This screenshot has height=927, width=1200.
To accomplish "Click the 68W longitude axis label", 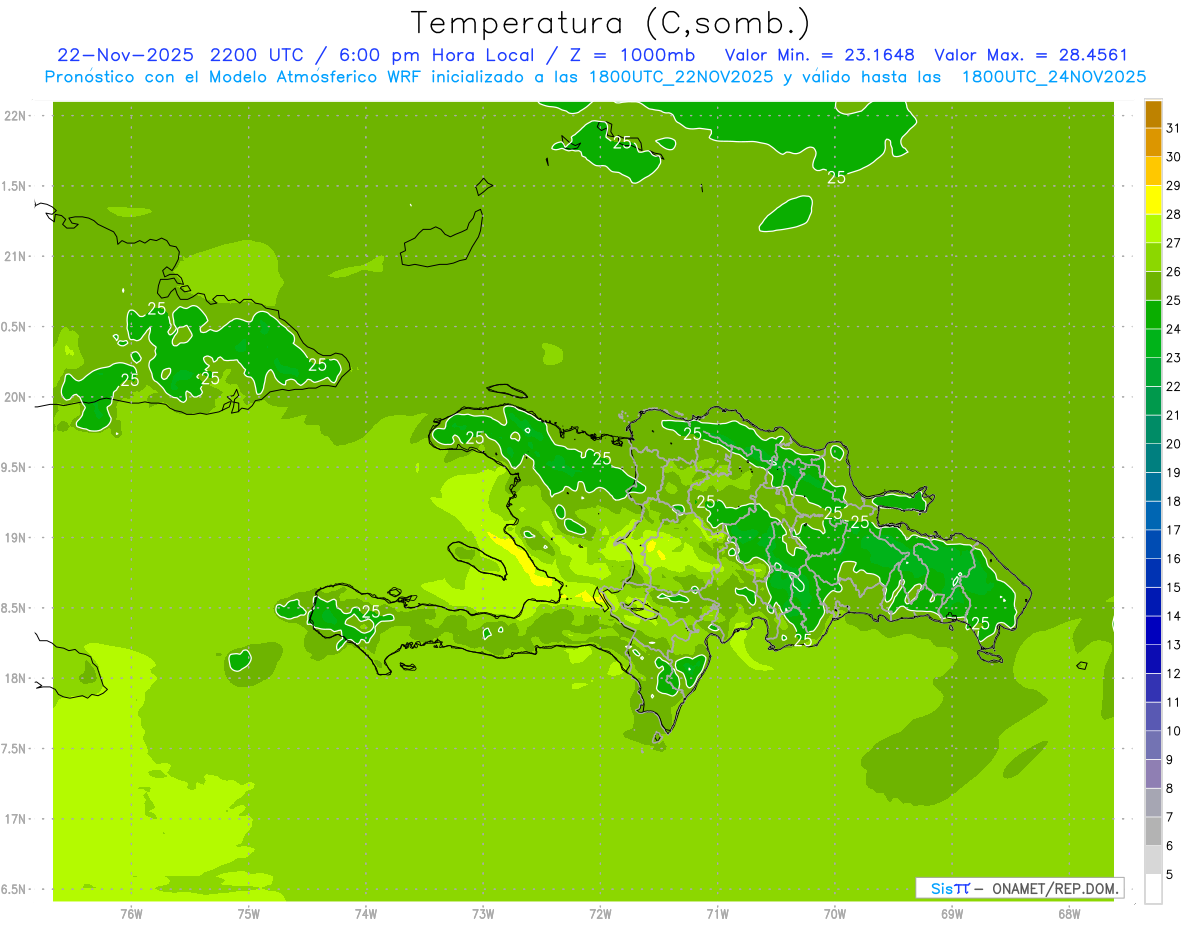I will 1069,913.
